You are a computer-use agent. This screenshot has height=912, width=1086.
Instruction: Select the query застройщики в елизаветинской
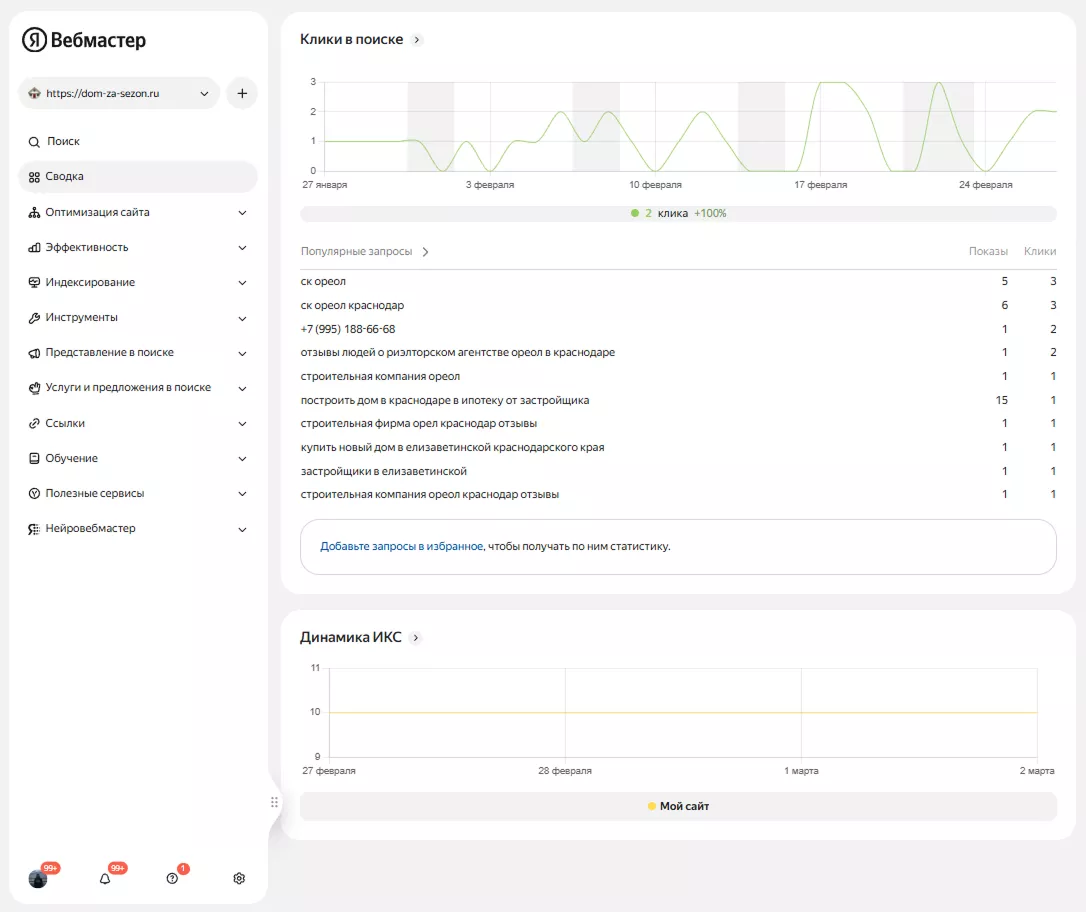pyautogui.click(x=384, y=471)
